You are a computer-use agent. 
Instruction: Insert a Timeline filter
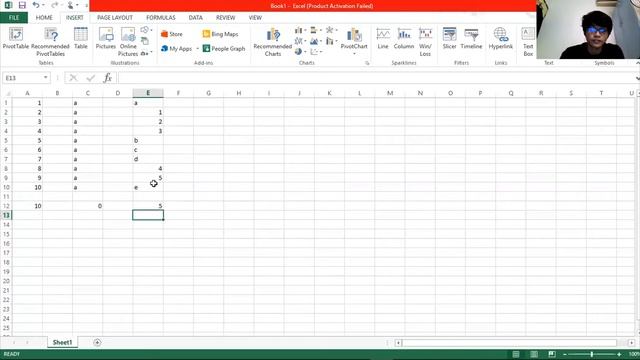pyautogui.click(x=471, y=38)
